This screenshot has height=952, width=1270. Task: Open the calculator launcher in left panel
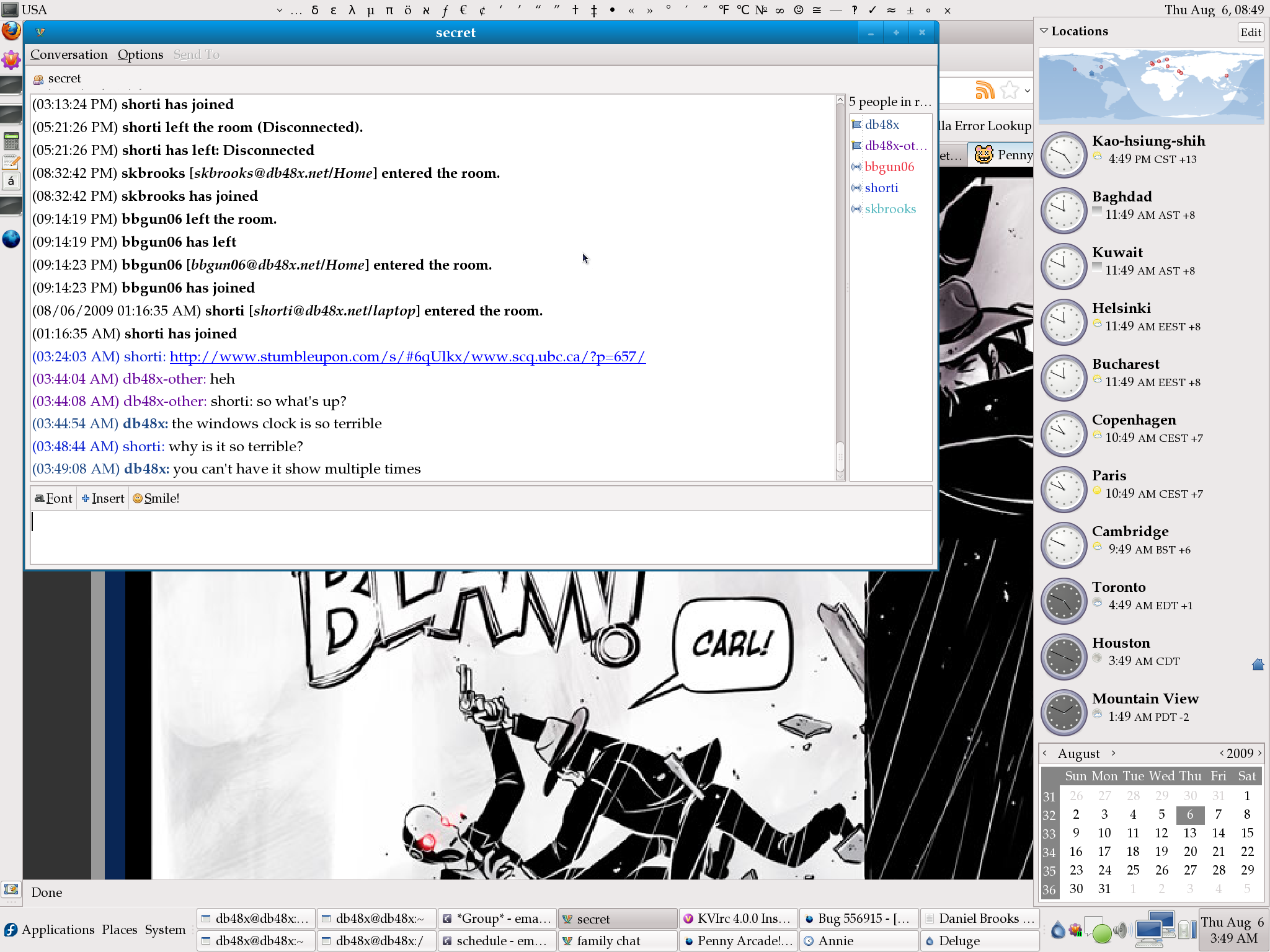point(11,141)
